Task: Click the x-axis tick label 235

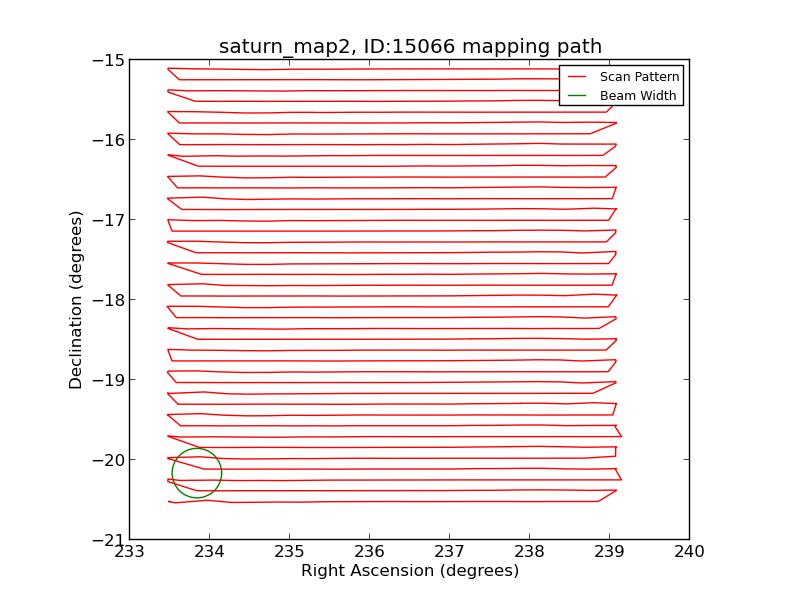Action: (289, 552)
